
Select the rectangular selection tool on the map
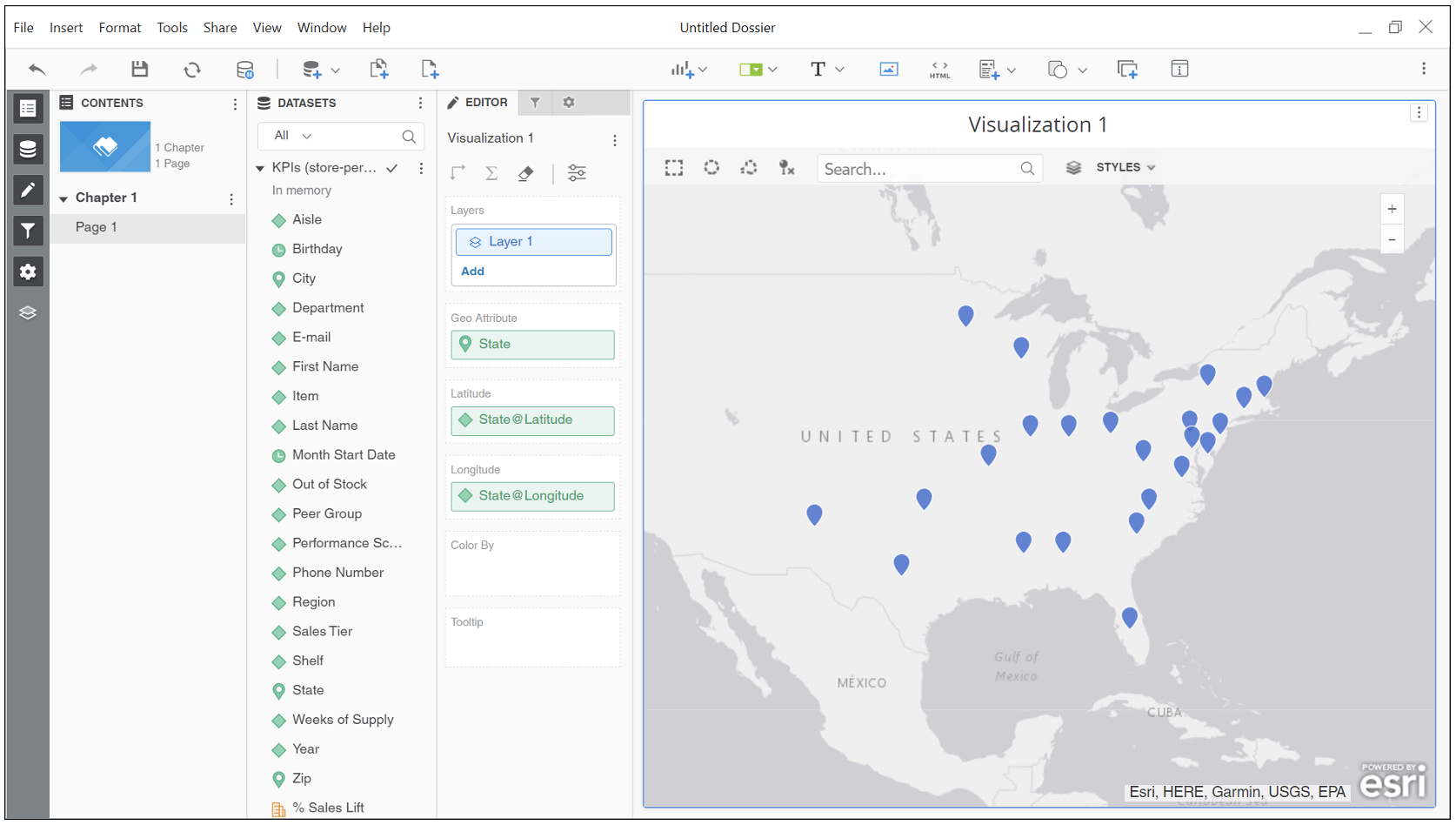coord(674,167)
